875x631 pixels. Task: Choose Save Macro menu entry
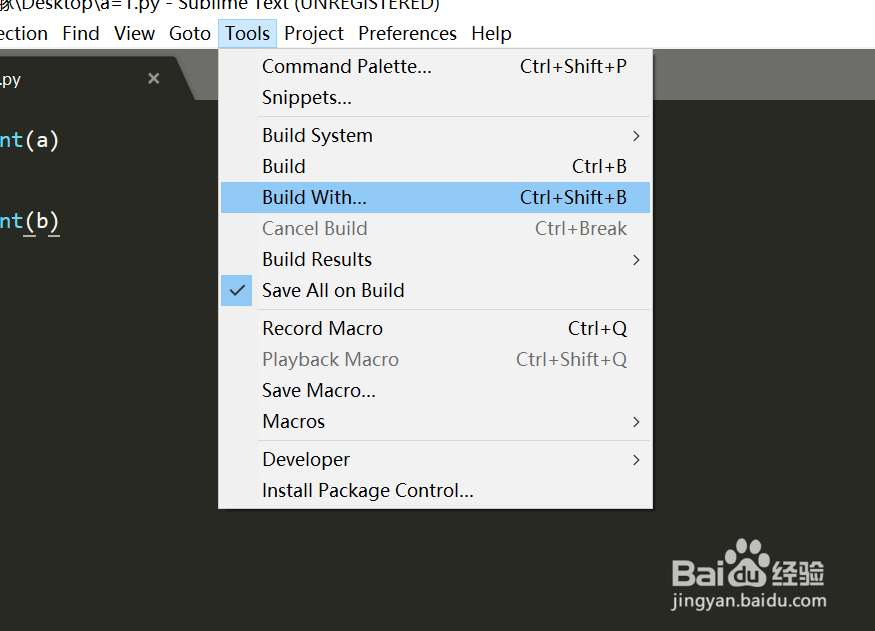[318, 390]
